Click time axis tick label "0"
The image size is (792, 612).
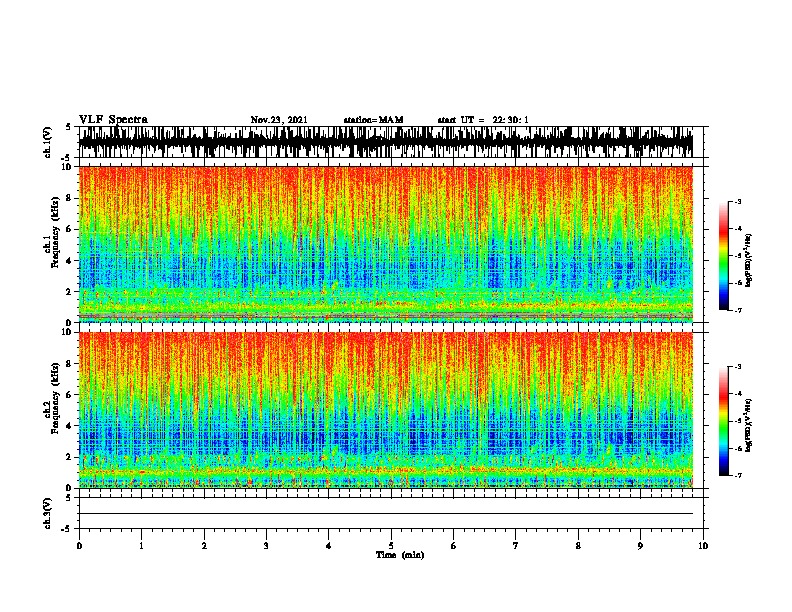79,545
